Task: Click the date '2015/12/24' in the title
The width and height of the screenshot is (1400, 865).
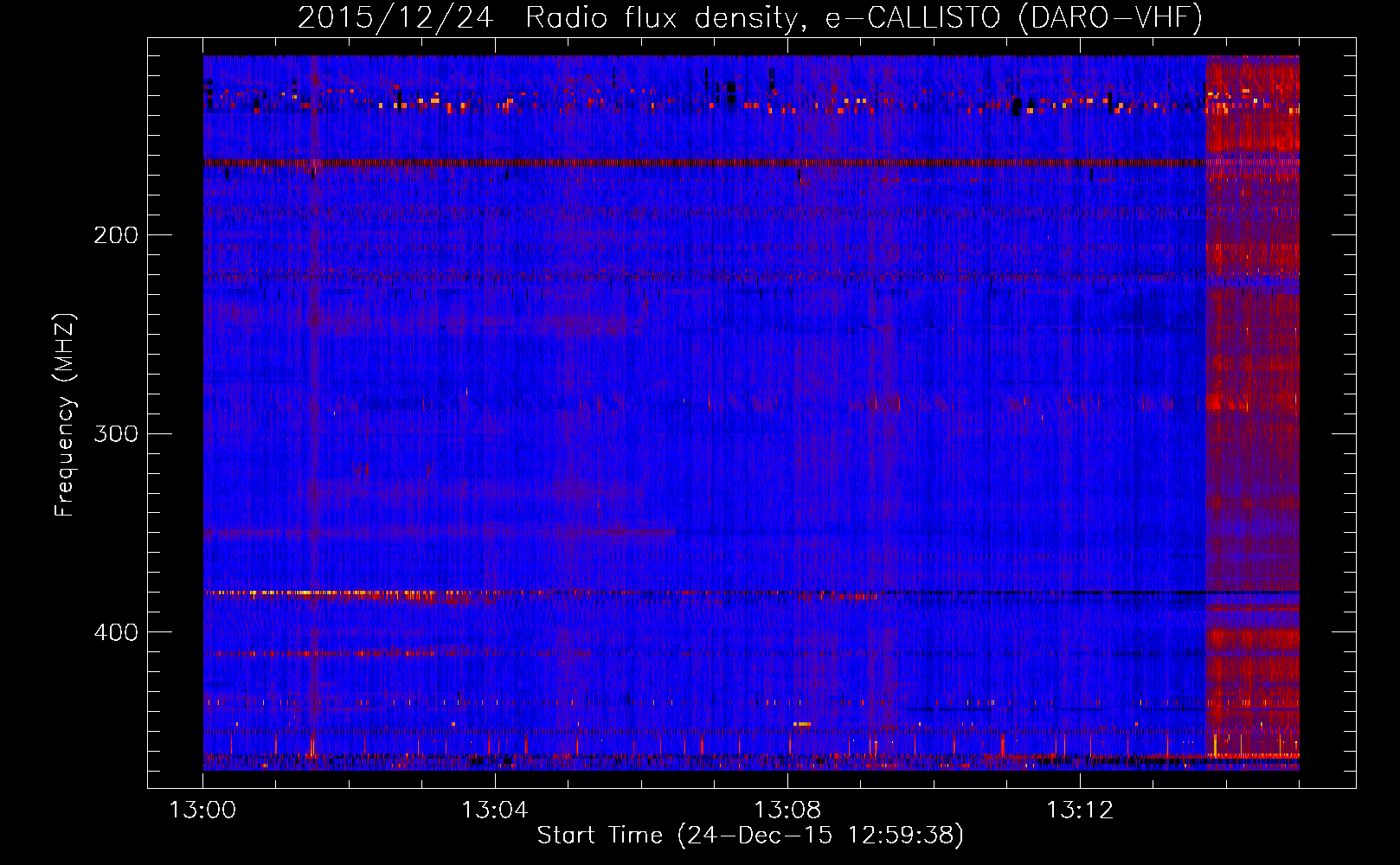Action: [395, 17]
